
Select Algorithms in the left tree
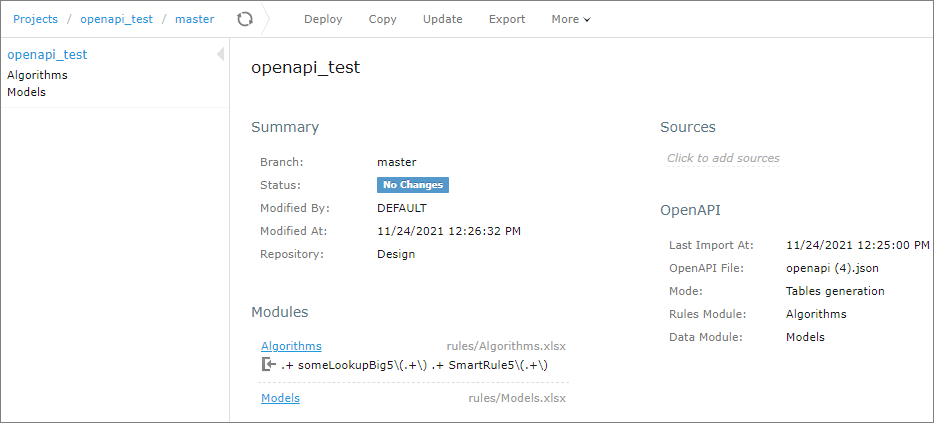click(37, 75)
